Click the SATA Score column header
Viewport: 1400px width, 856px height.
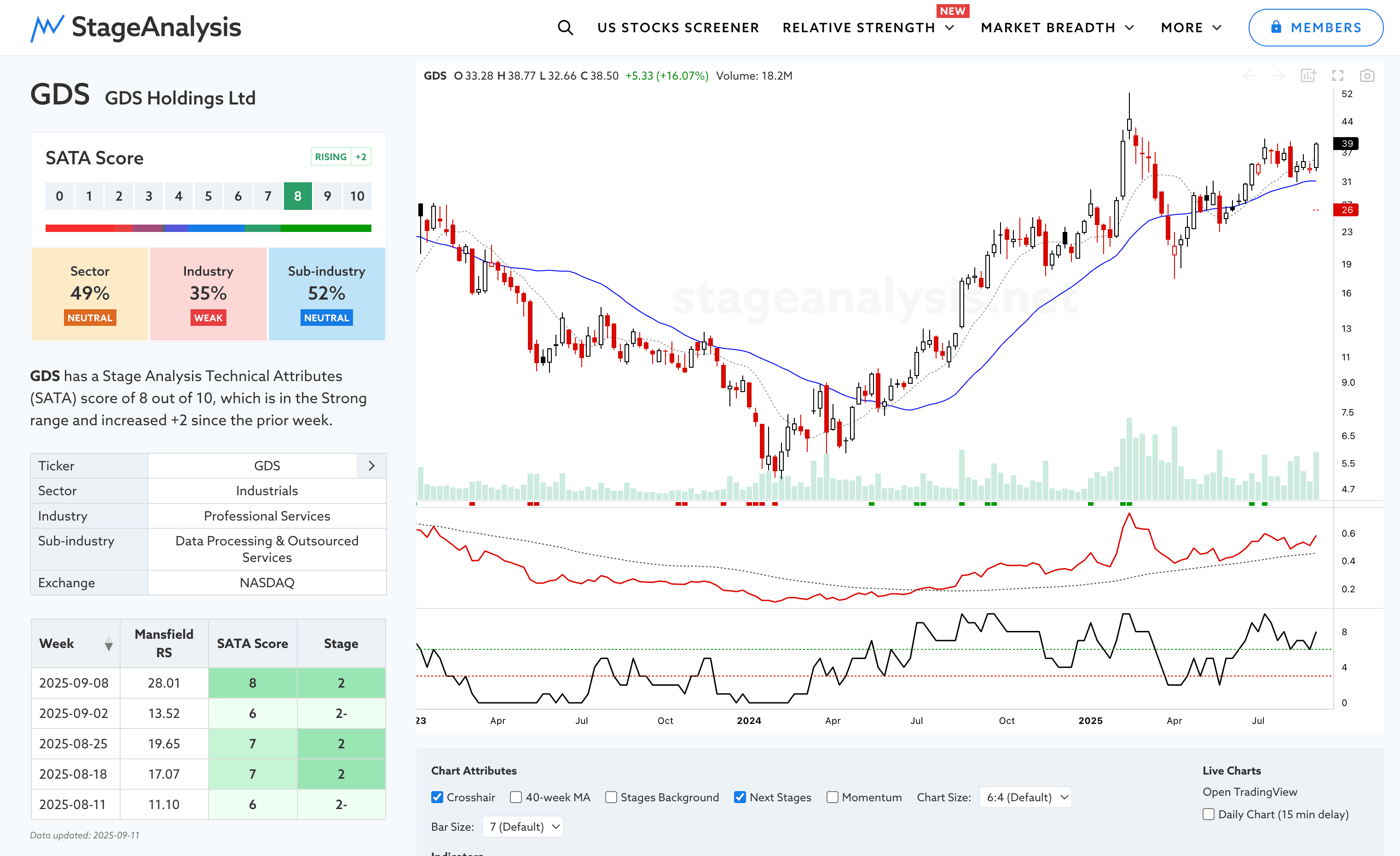pos(253,643)
